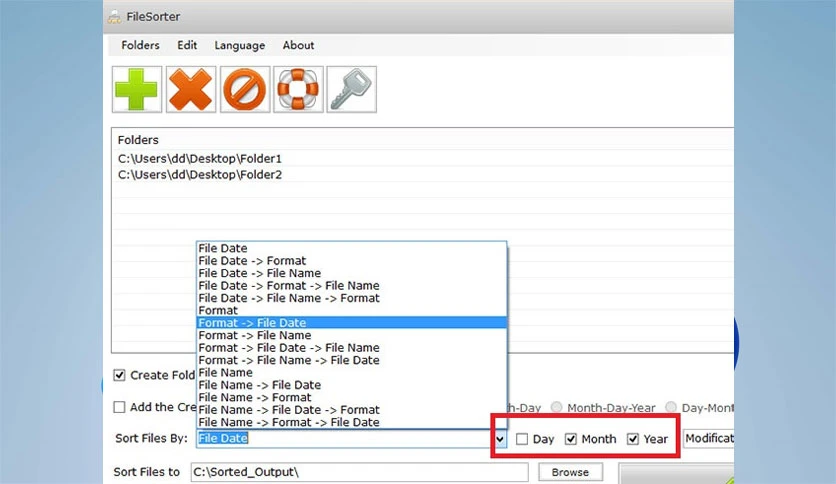The height and width of the screenshot is (484, 836).
Task: Click the Sort Files By combo box arrow
Action: [x=500, y=439]
